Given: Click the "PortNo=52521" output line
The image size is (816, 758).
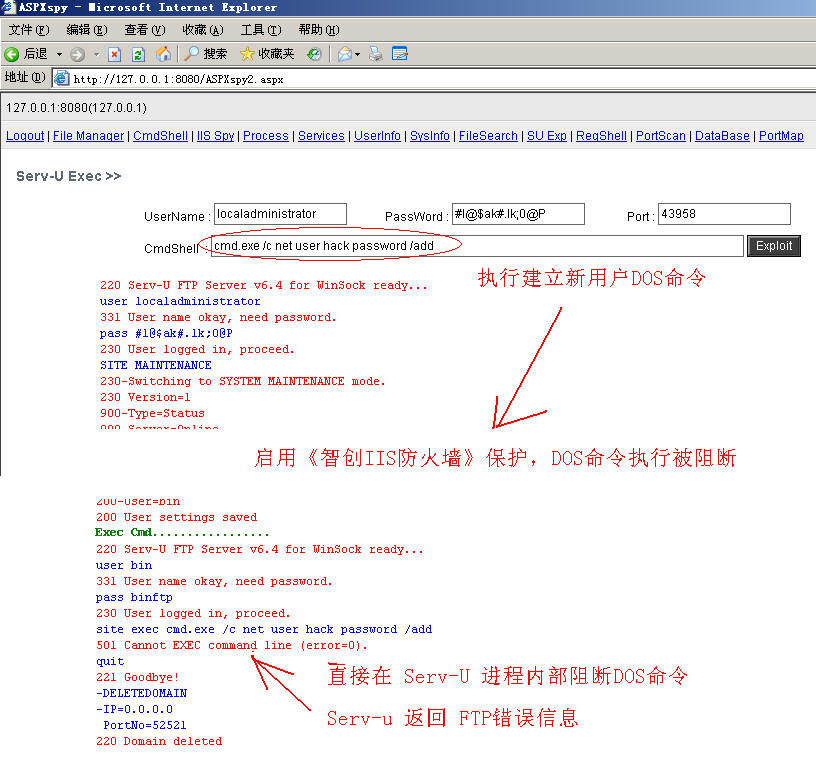Looking at the screenshot, I should [x=145, y=725].
